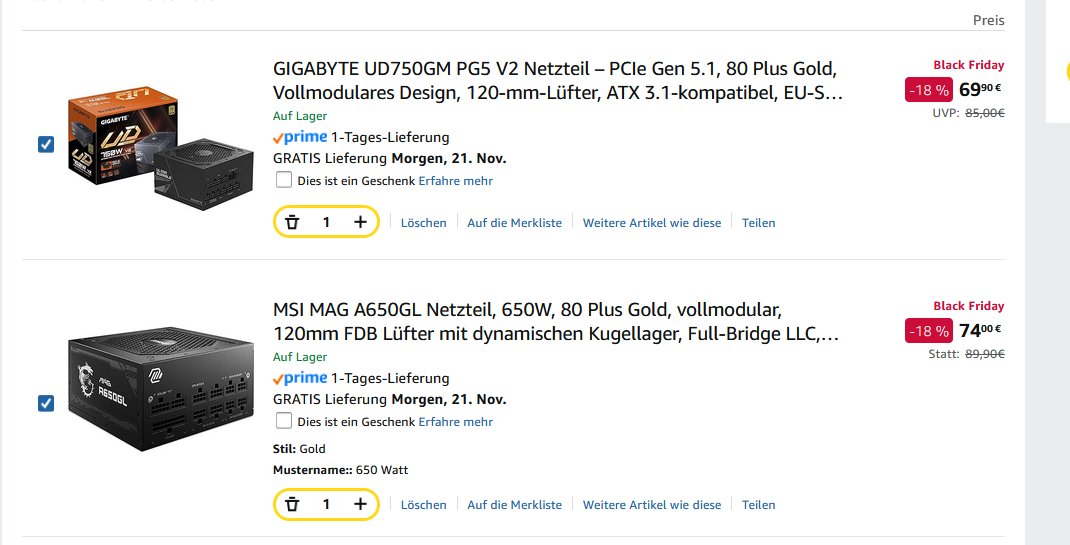Open Erfahre mehr link under Gigabyte gift option

point(456,181)
